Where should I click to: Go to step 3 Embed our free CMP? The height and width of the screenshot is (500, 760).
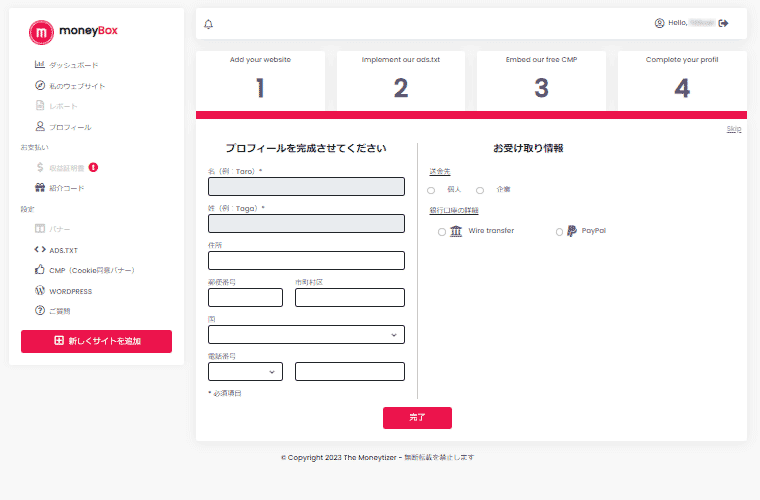coord(541,80)
